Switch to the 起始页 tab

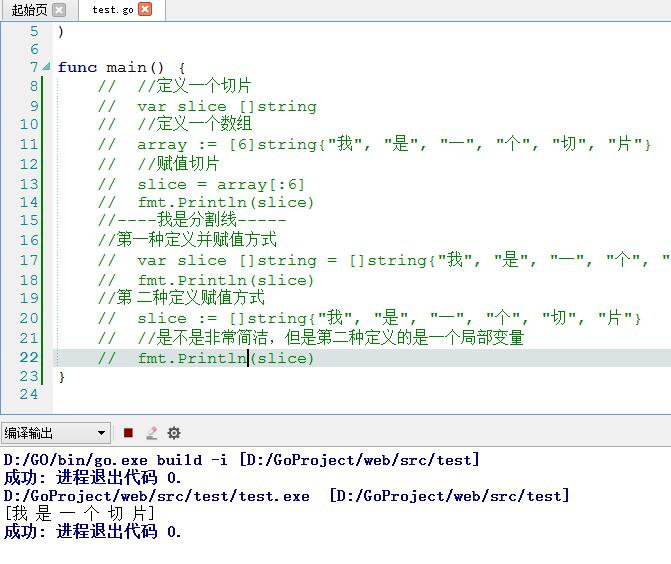29,10
